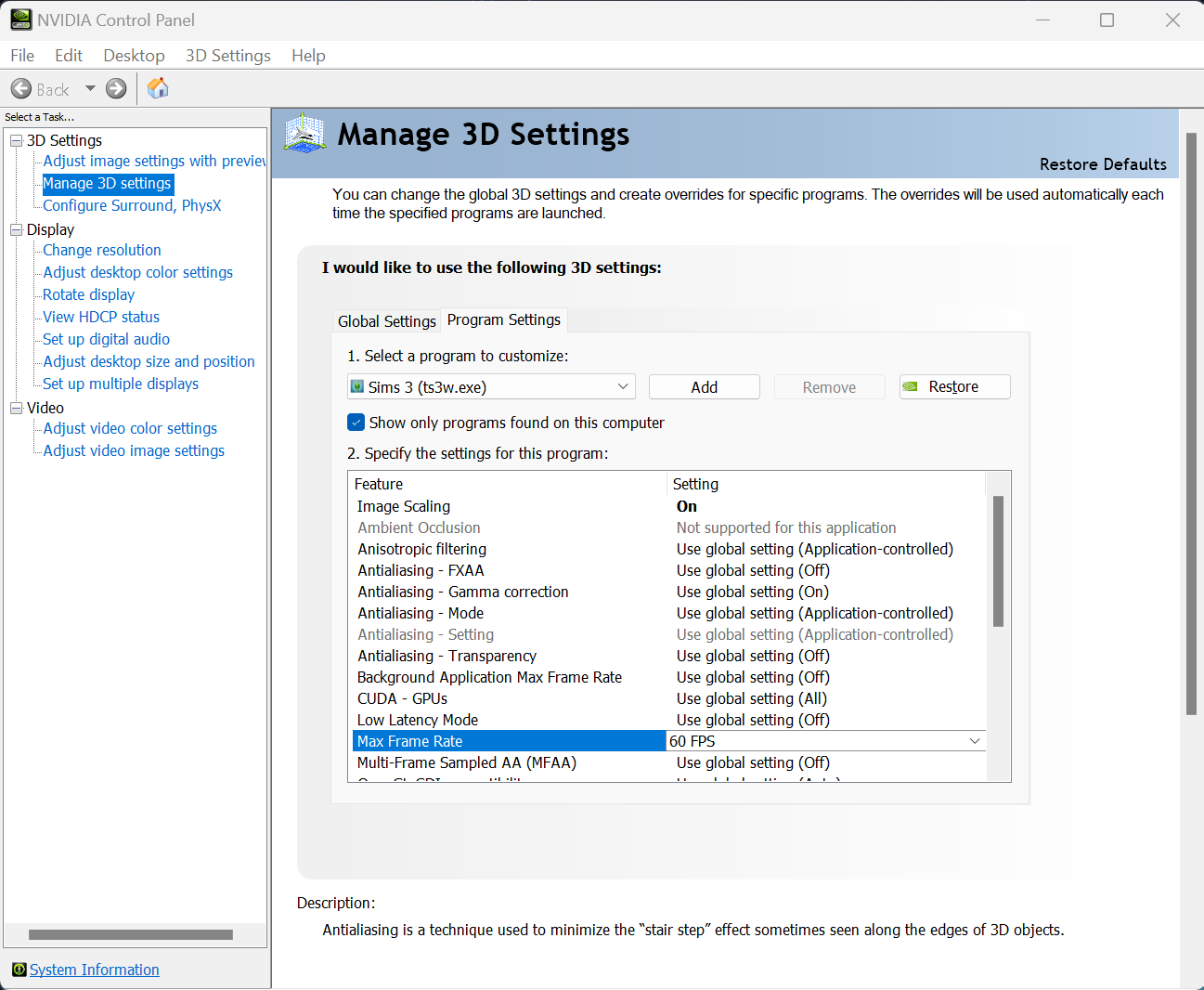Open Set up digital audio
1204x990 pixels.
pos(107,339)
